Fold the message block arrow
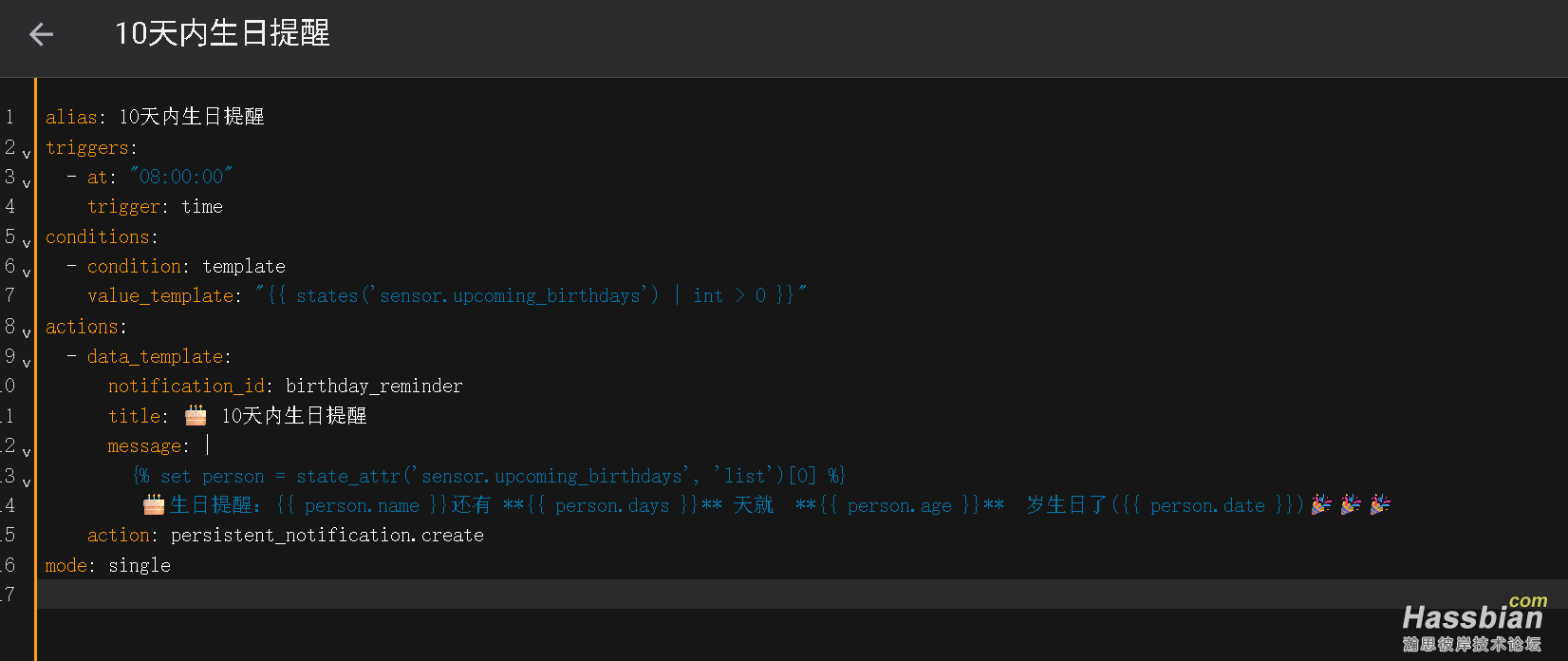The width and height of the screenshot is (1568, 661). pyautogui.click(x=27, y=451)
